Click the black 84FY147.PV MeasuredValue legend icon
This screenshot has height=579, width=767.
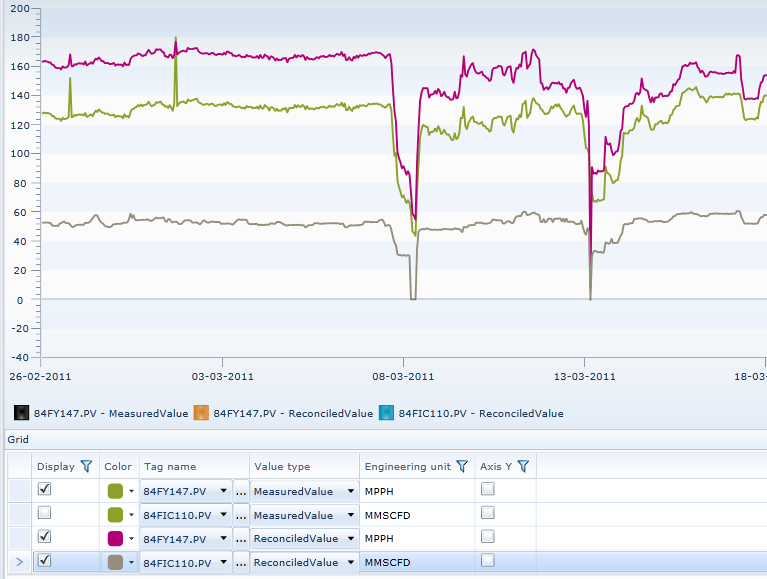(x=22, y=413)
